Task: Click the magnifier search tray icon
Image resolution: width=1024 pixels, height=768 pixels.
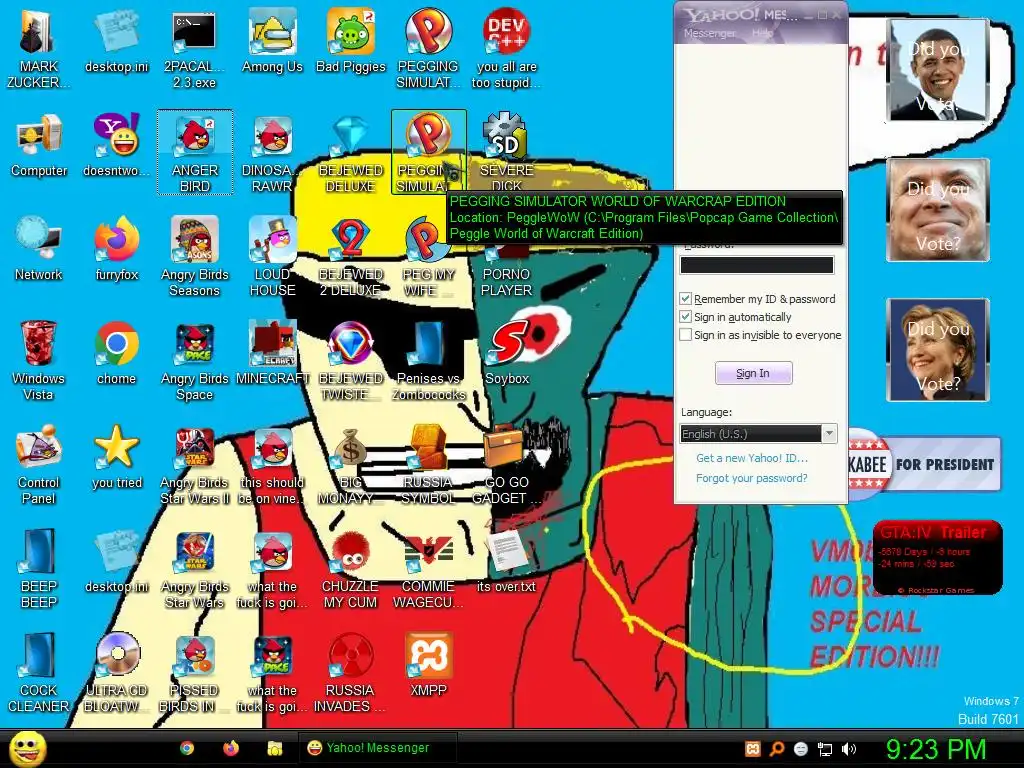Action: [777, 749]
